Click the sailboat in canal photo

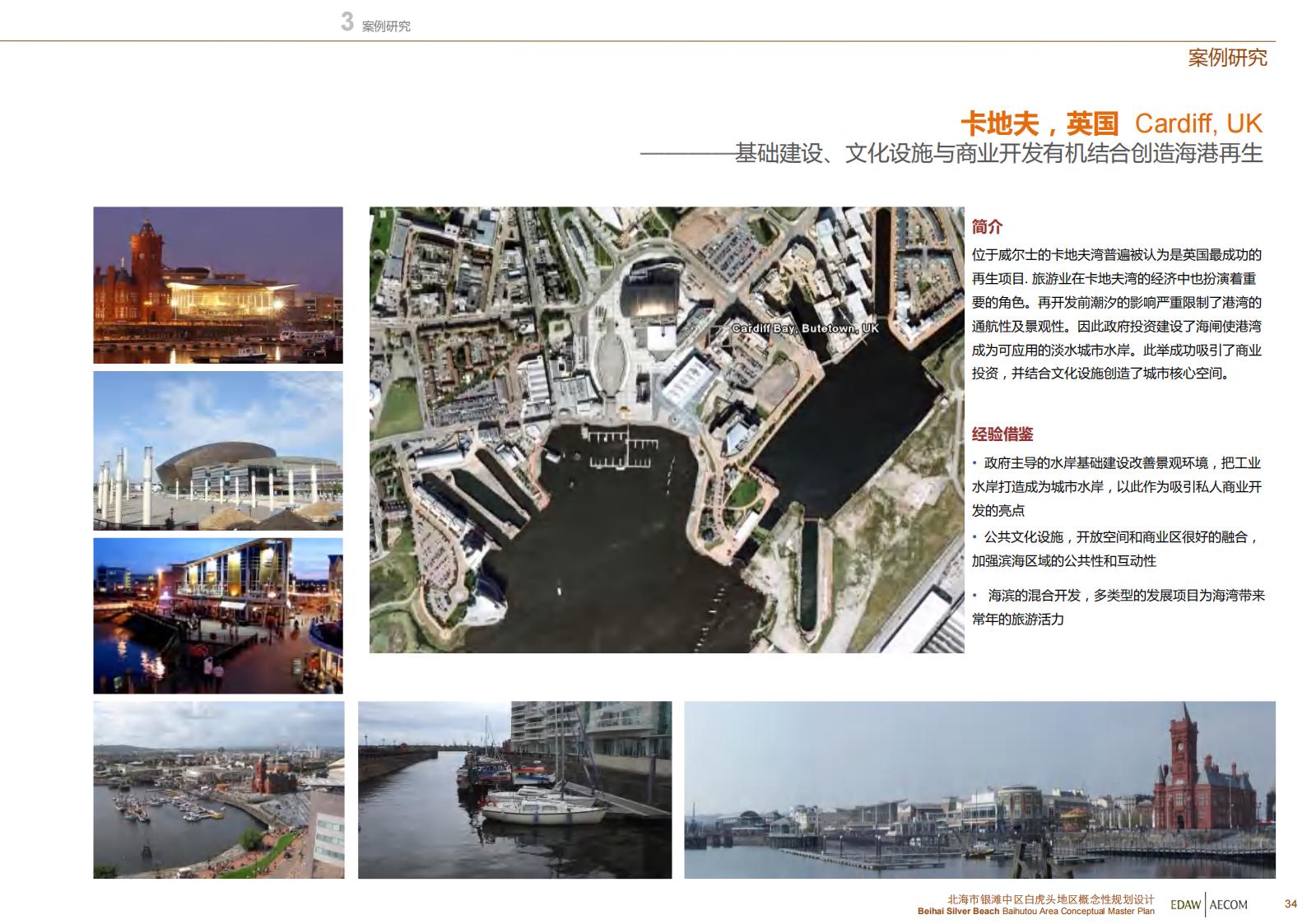(x=514, y=790)
